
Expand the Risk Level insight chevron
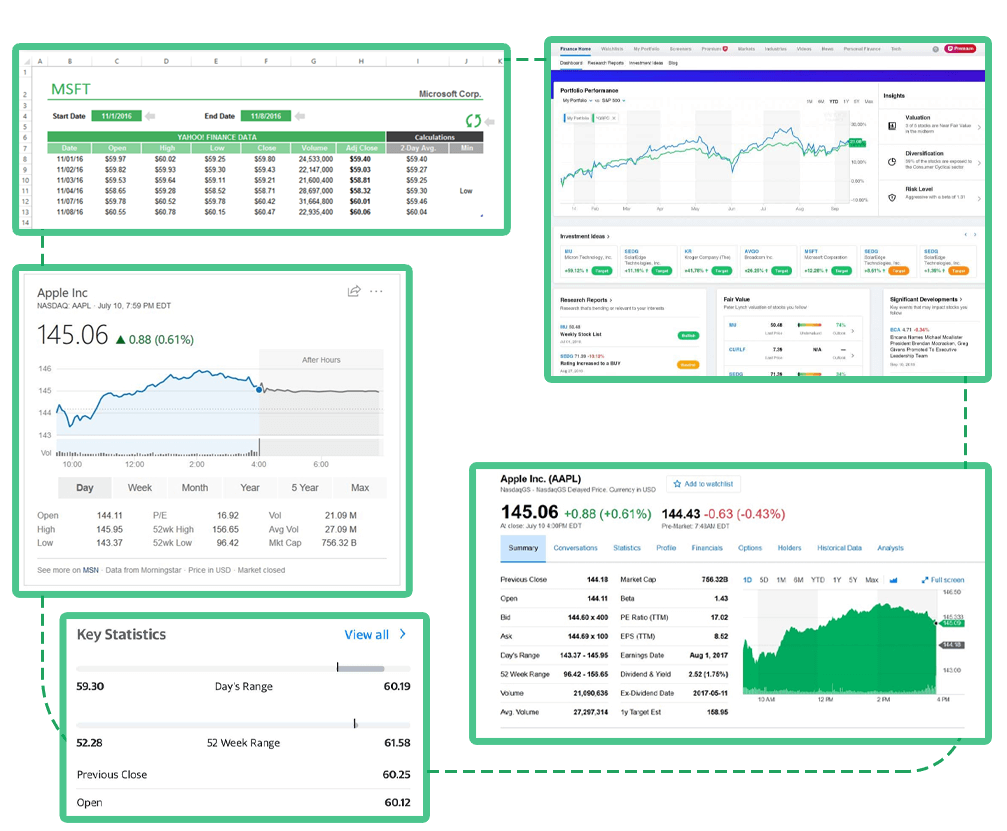979,198
